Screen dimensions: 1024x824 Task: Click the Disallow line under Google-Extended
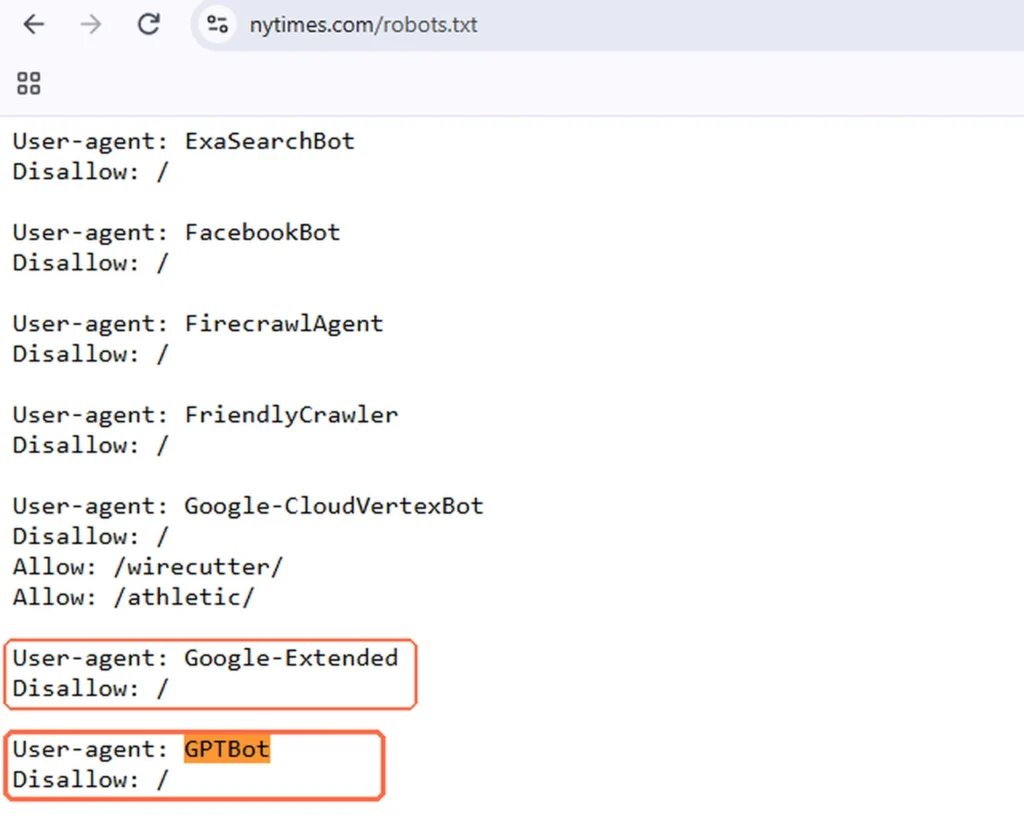[90, 688]
